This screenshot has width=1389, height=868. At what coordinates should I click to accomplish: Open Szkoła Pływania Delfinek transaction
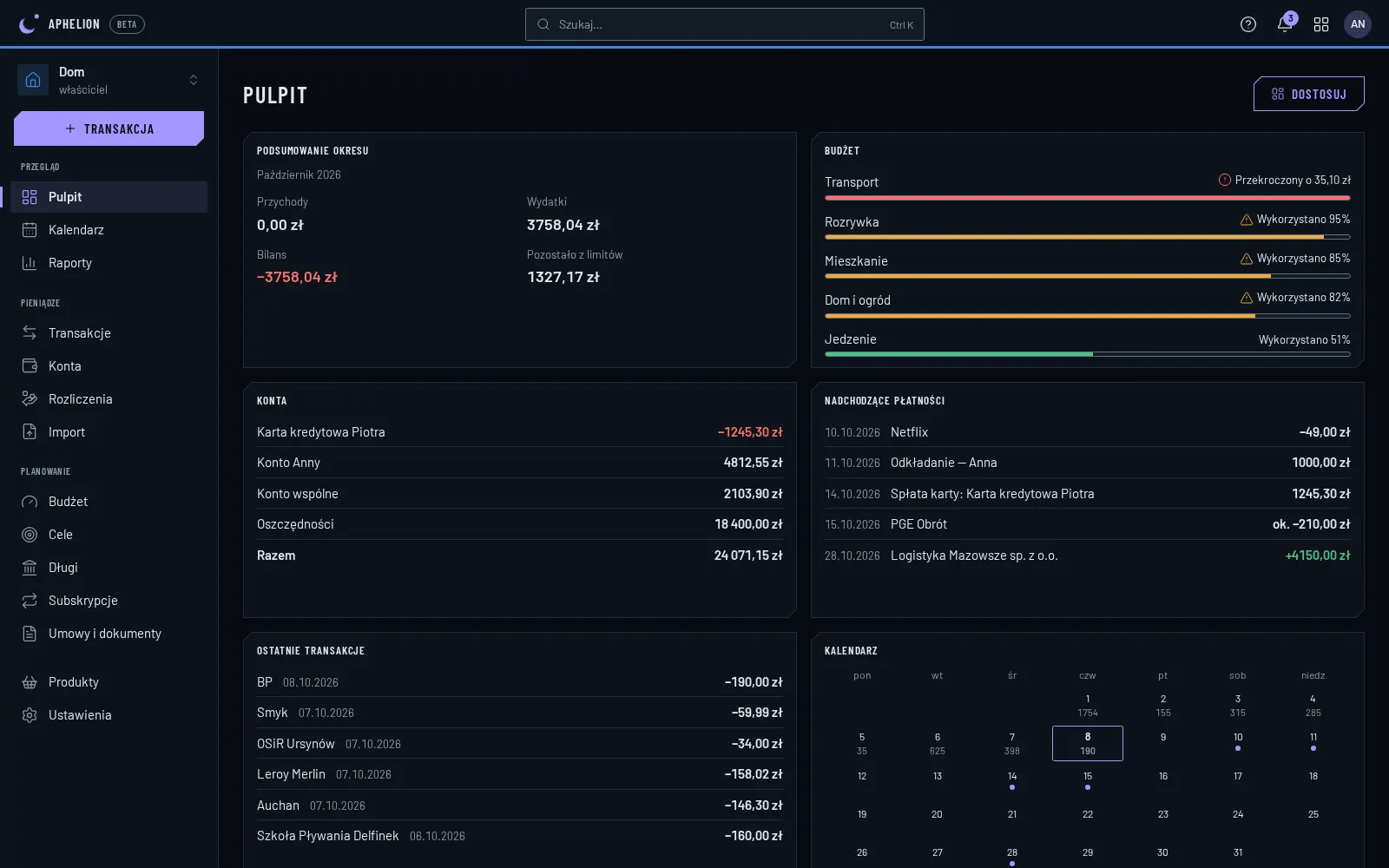[x=519, y=836]
